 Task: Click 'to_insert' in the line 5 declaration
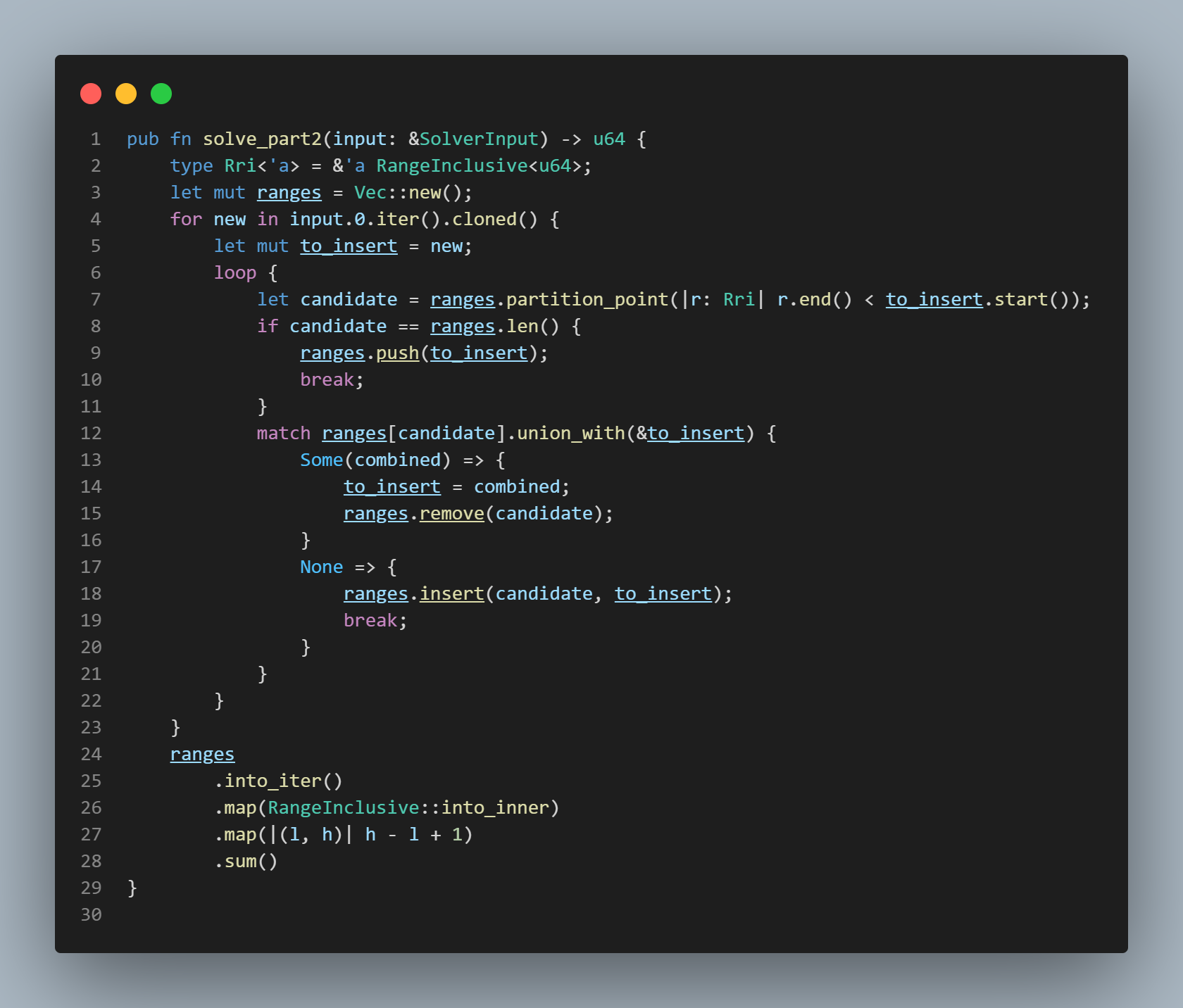[x=349, y=246]
